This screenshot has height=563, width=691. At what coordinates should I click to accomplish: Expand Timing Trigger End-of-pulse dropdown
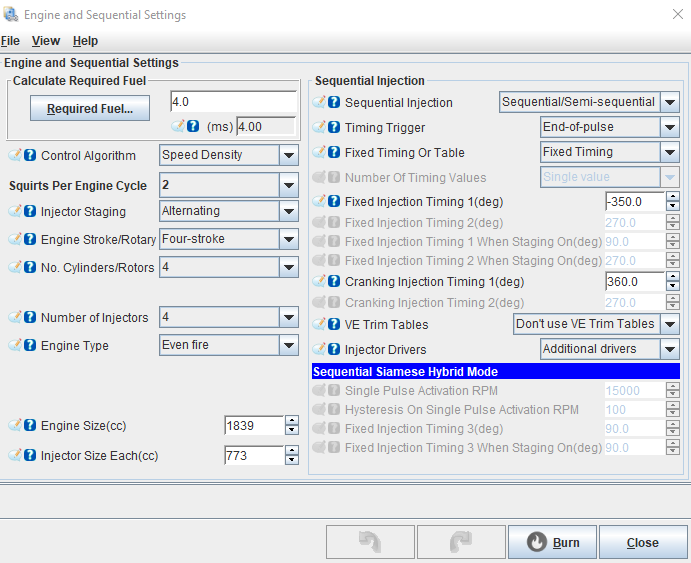click(610, 127)
